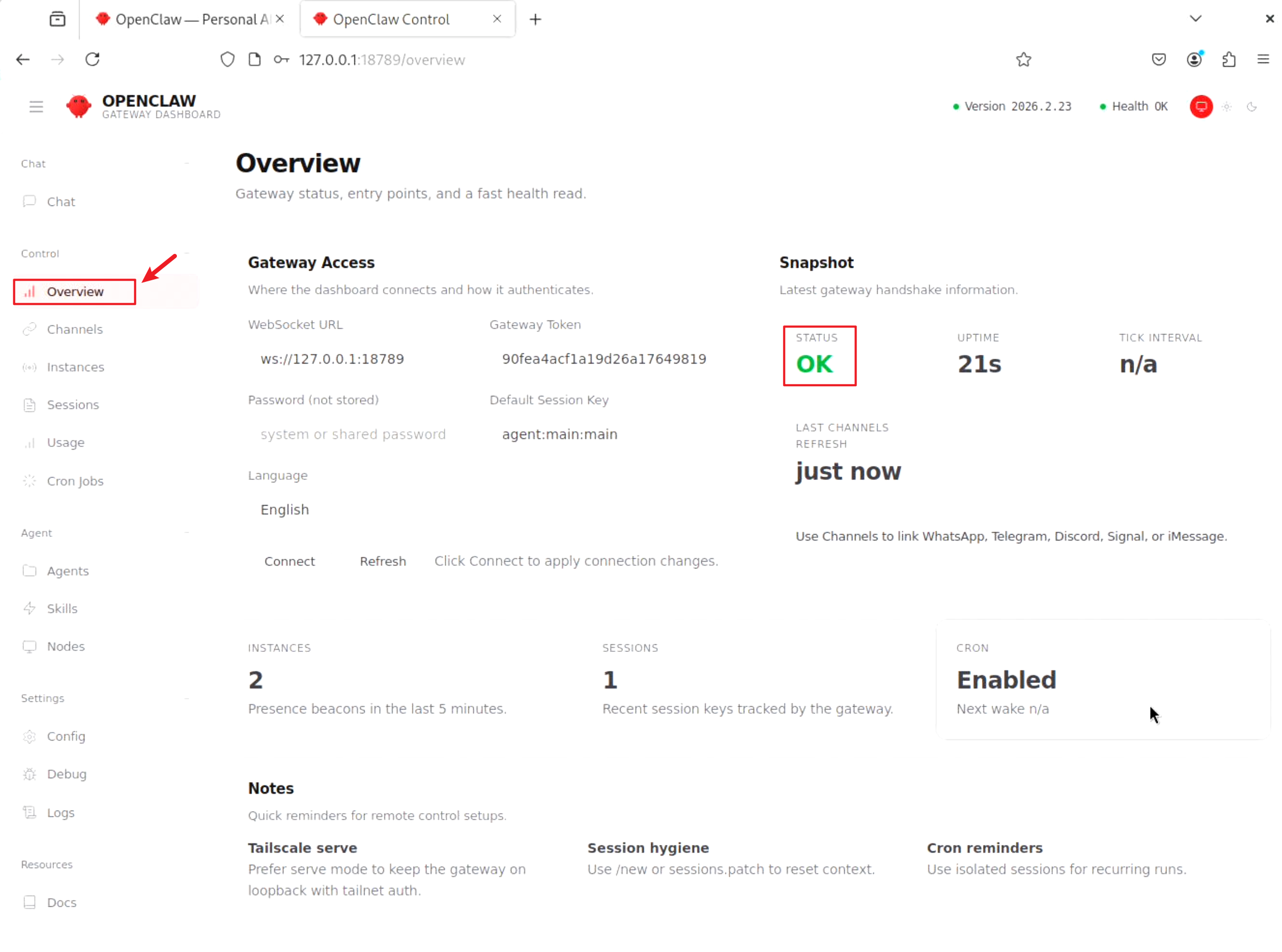This screenshot has height=952, width=1282.
Task: Switch to dark theme moon toggle
Action: pos(1251,106)
